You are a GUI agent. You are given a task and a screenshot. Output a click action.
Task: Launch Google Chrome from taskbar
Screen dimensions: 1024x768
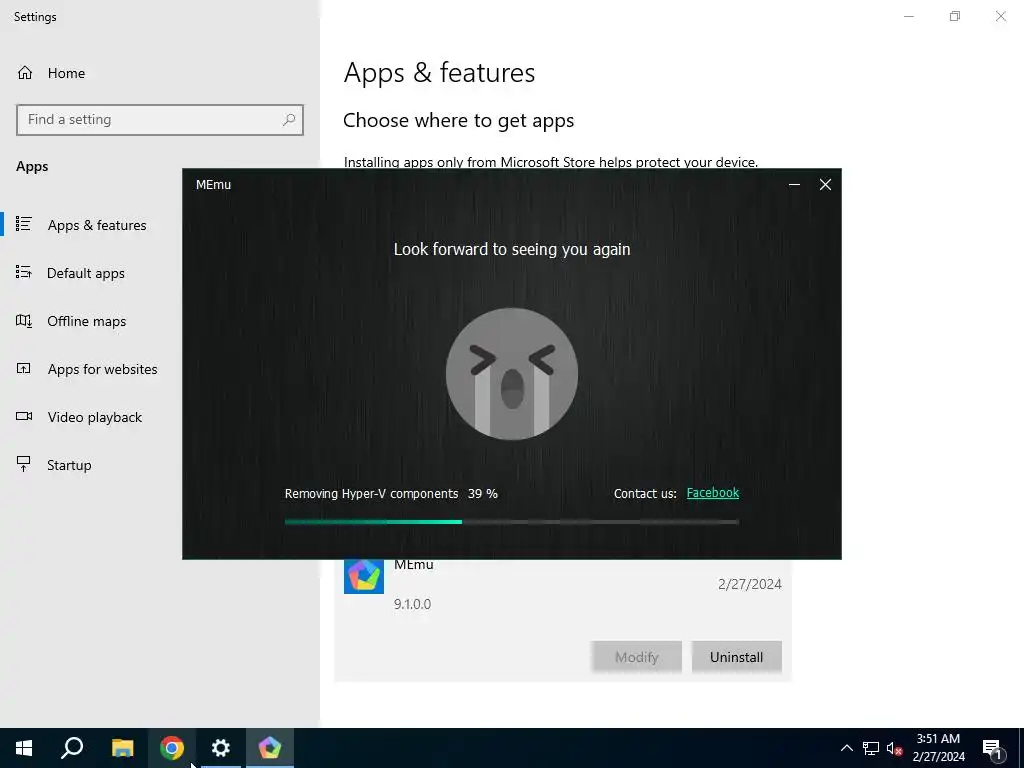coord(172,748)
